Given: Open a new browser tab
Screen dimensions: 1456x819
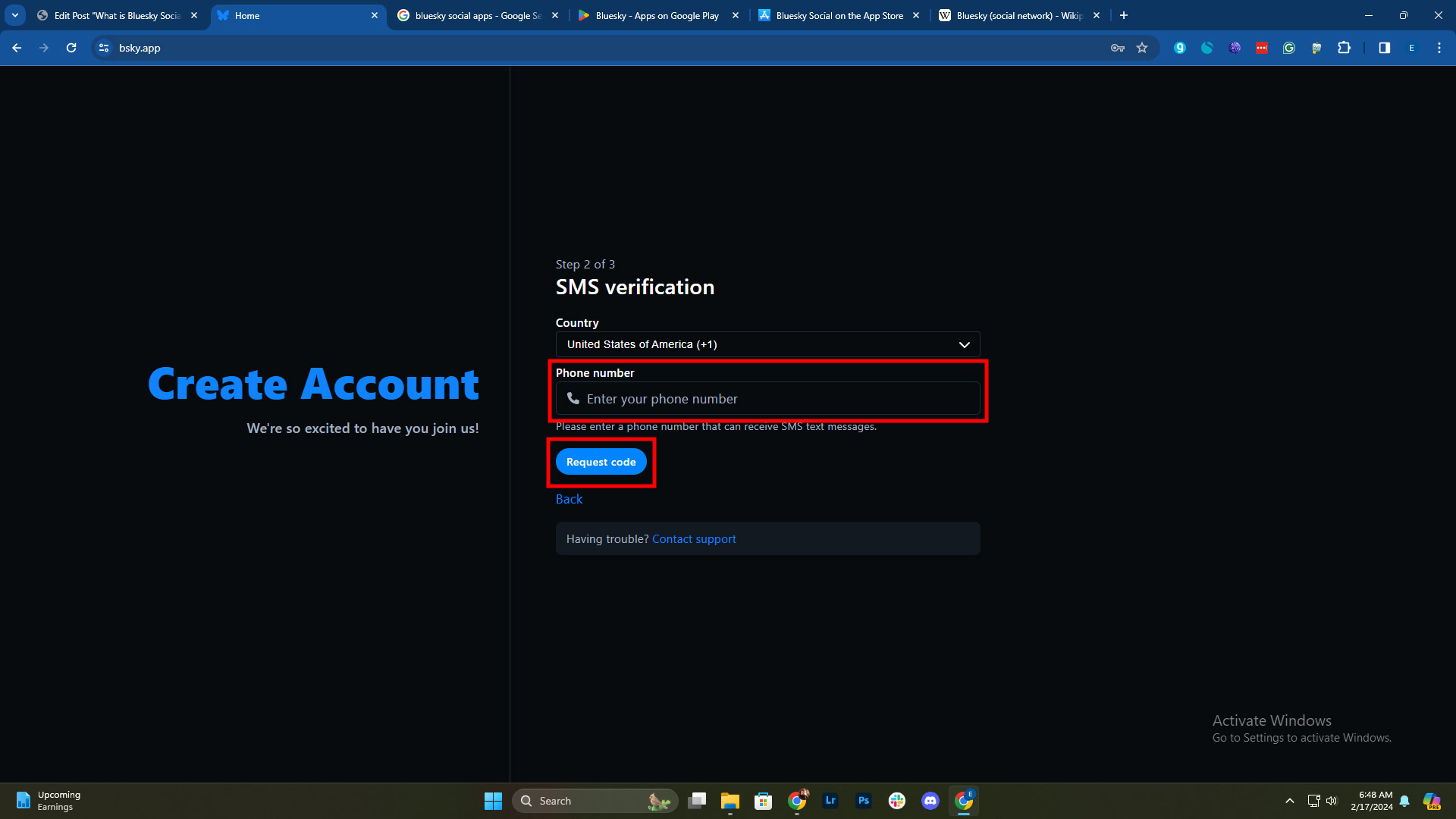Looking at the screenshot, I should point(1124,15).
